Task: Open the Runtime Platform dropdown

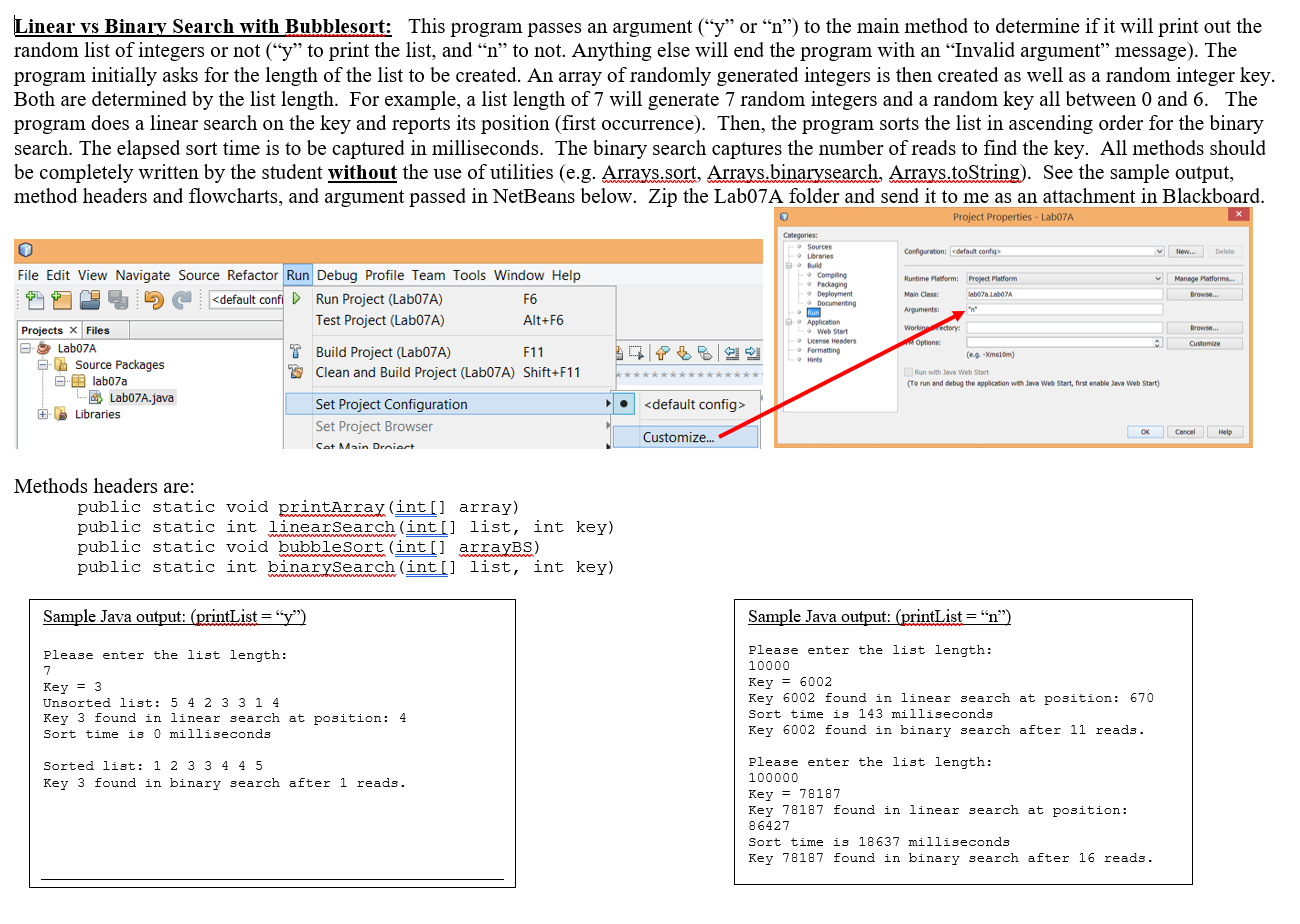Action: coord(1158,279)
